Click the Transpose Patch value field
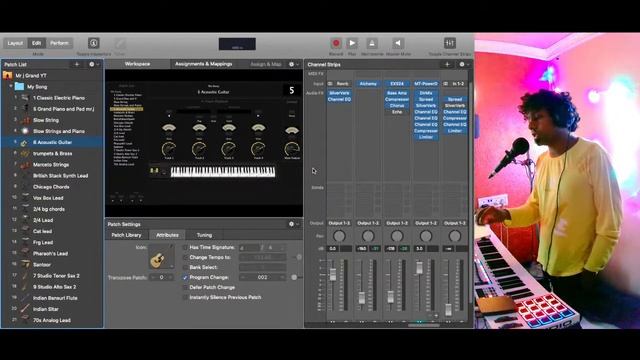This screenshot has width=640, height=360. (x=161, y=277)
